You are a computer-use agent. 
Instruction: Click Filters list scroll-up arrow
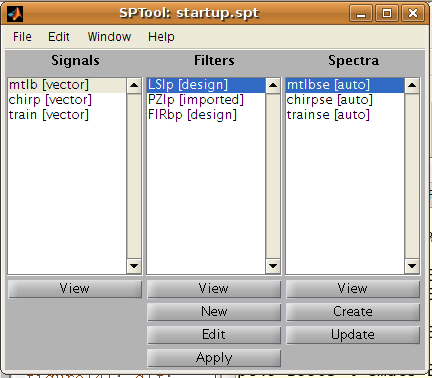[x=273, y=85]
